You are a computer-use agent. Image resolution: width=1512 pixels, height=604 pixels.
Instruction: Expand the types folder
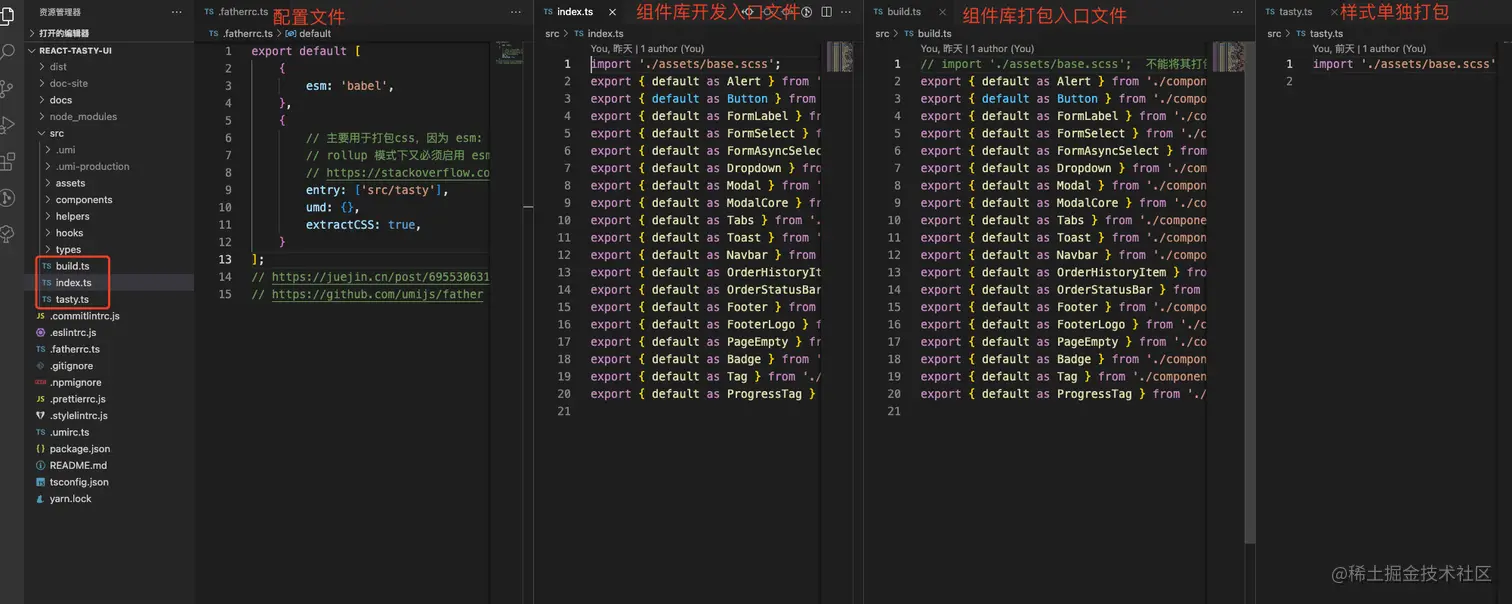108,249
